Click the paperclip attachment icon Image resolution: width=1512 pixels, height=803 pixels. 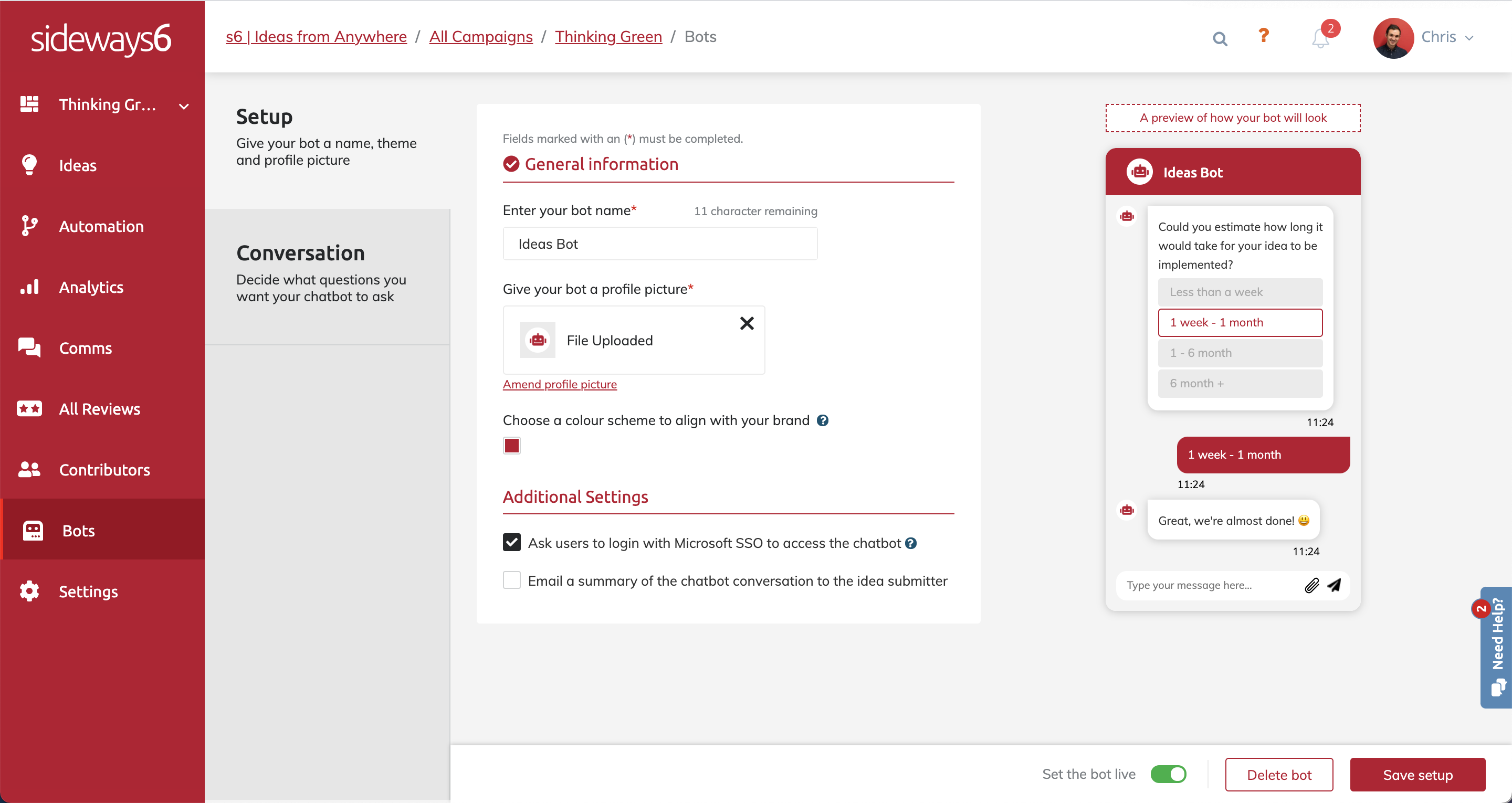pyautogui.click(x=1311, y=585)
